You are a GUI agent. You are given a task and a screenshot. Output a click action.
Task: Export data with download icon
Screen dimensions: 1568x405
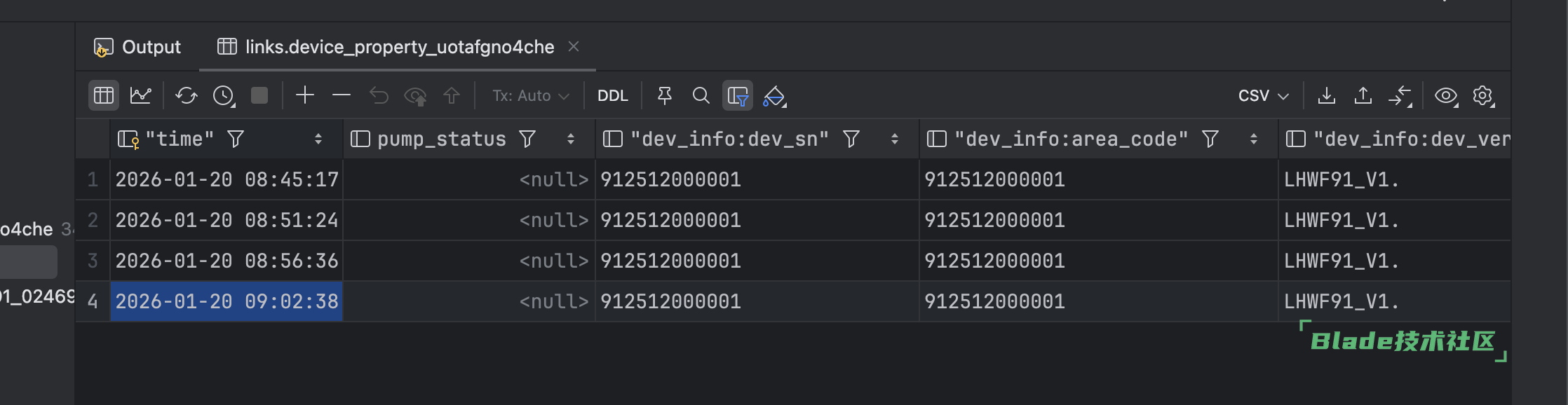pos(1326,95)
